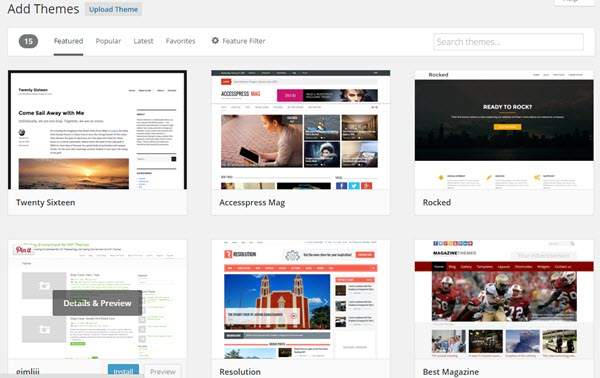The image size is (600, 378).
Task: Install the hovered theme with the Install button
Action: click(x=123, y=371)
